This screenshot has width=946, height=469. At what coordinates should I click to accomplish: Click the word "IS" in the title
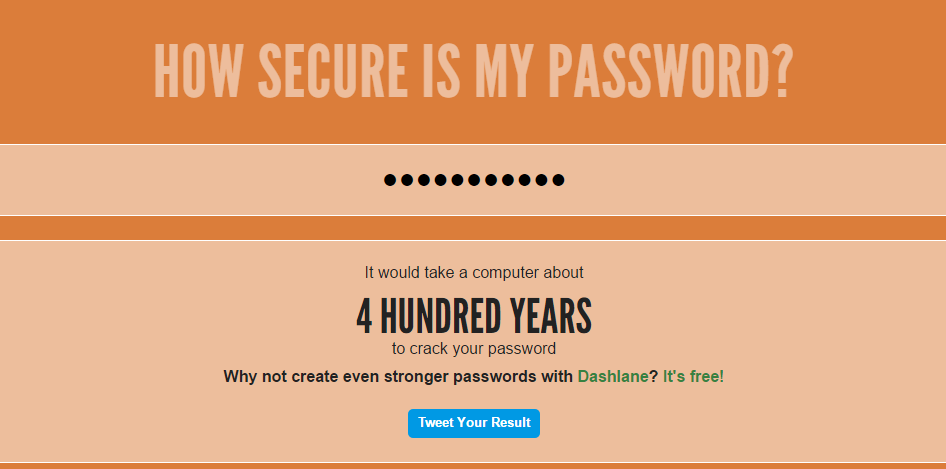coord(440,72)
